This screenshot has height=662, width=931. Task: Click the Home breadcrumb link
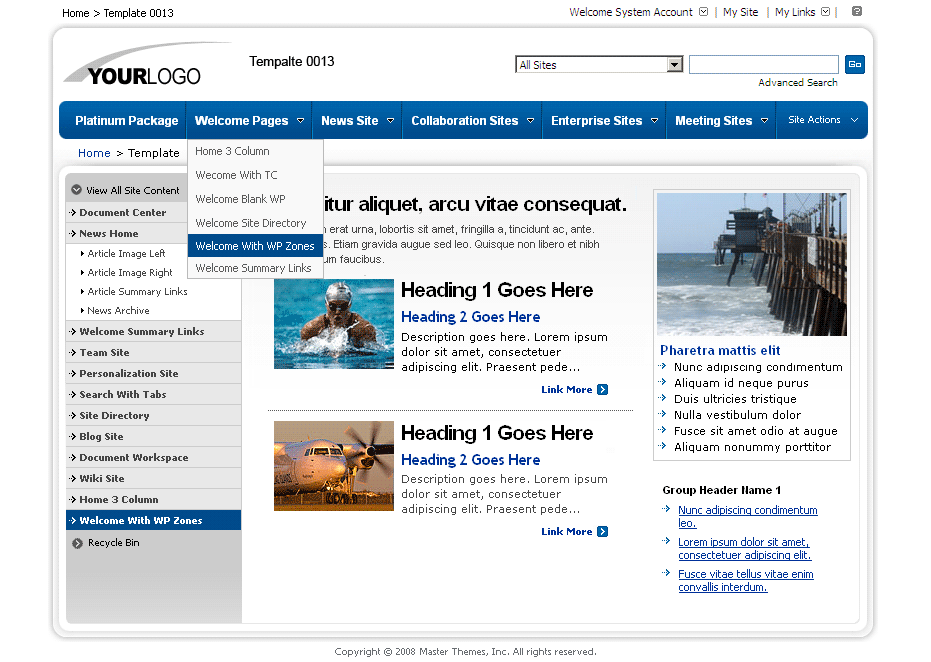[x=93, y=152]
